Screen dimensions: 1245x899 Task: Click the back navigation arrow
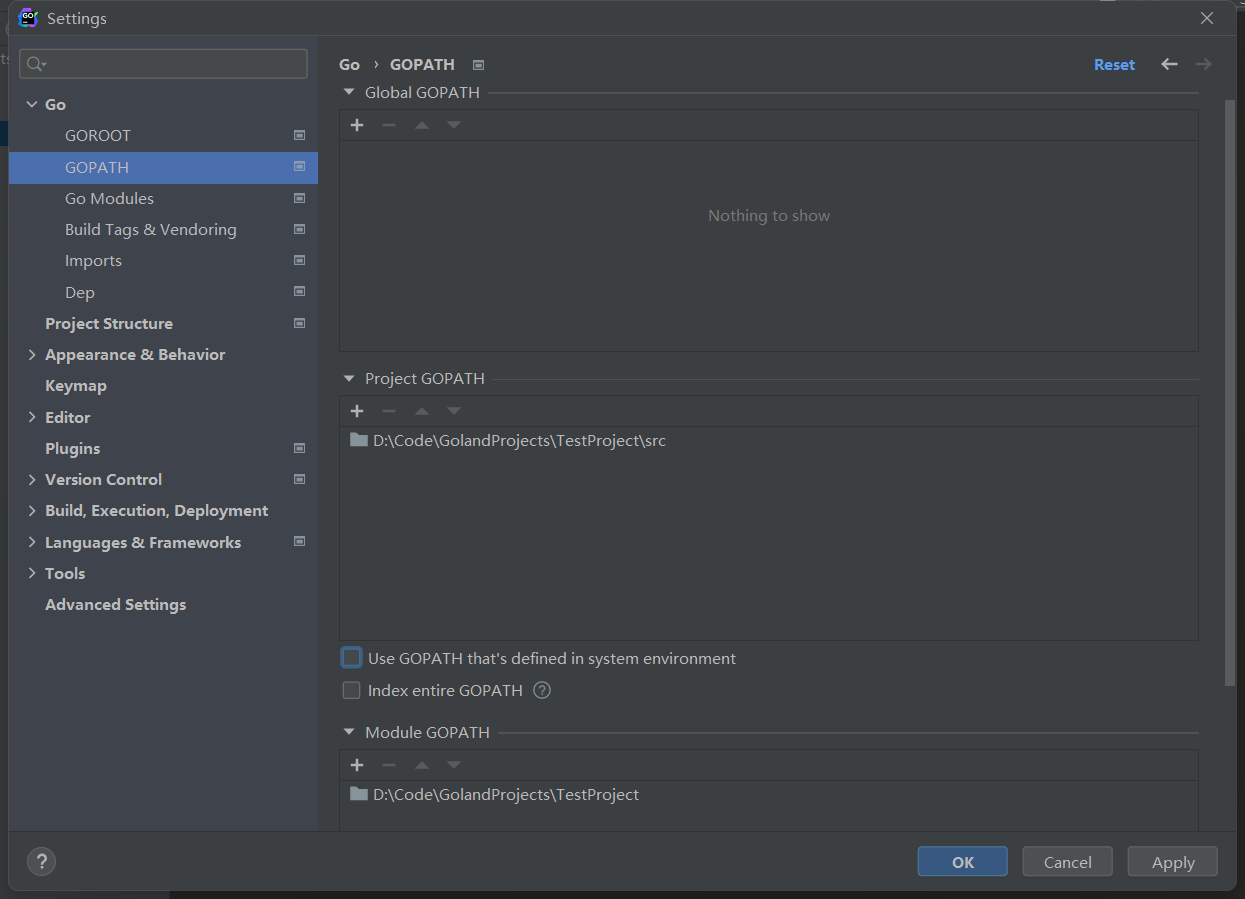pos(1169,64)
